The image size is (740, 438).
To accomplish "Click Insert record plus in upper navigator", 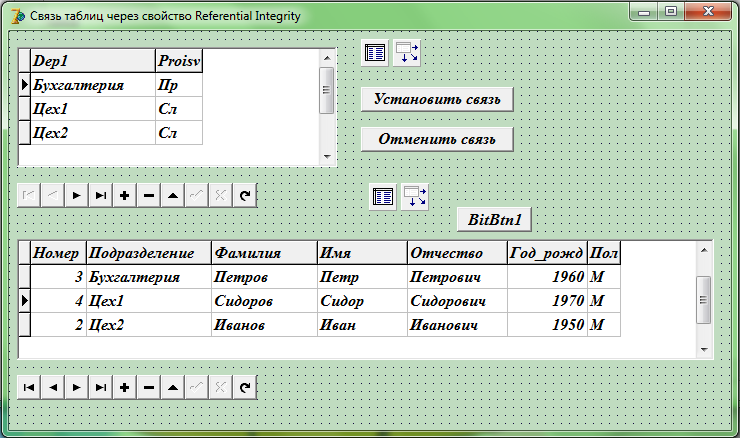I will click(x=125, y=195).
